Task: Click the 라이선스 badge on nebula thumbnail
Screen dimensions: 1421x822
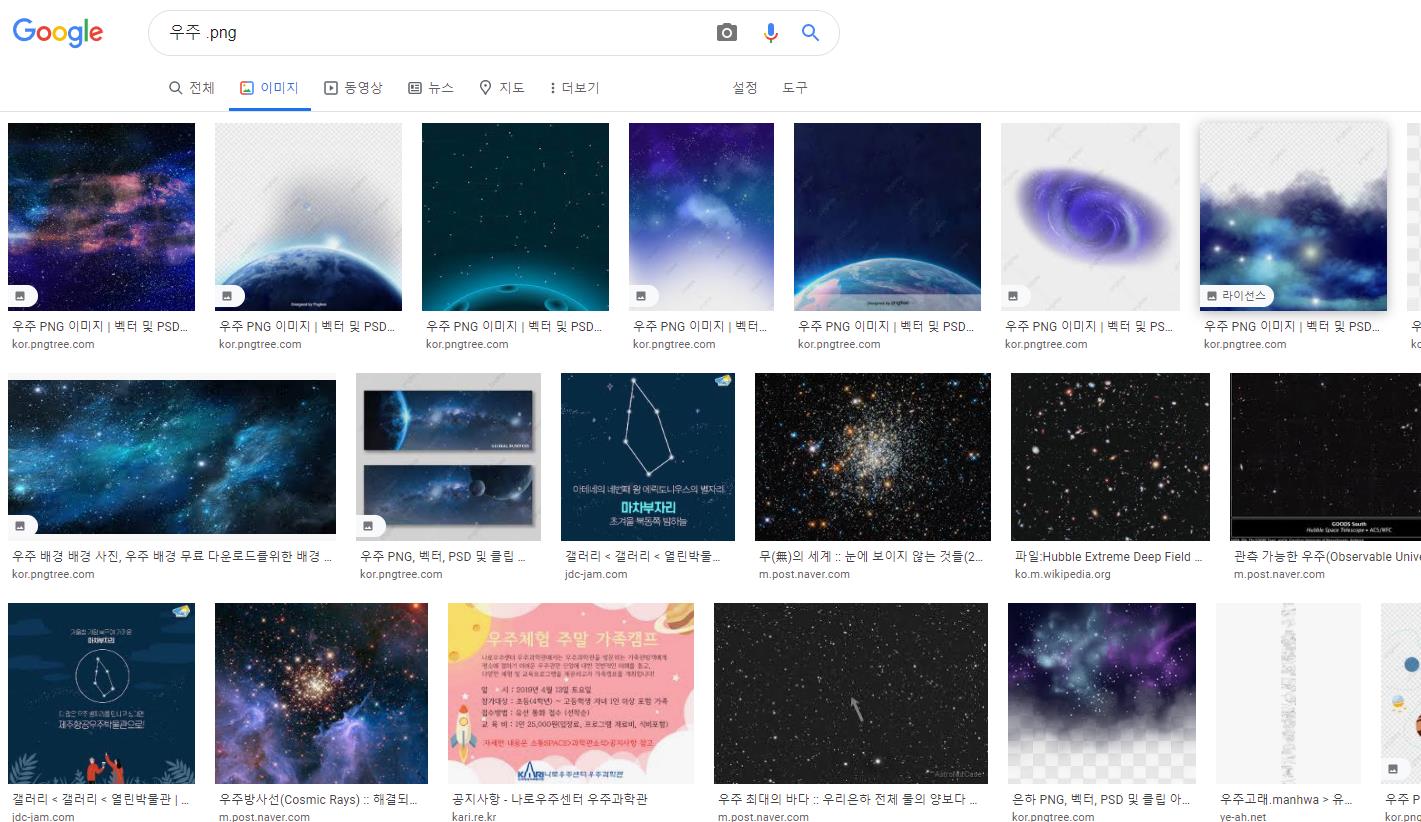Action: [x=1237, y=295]
